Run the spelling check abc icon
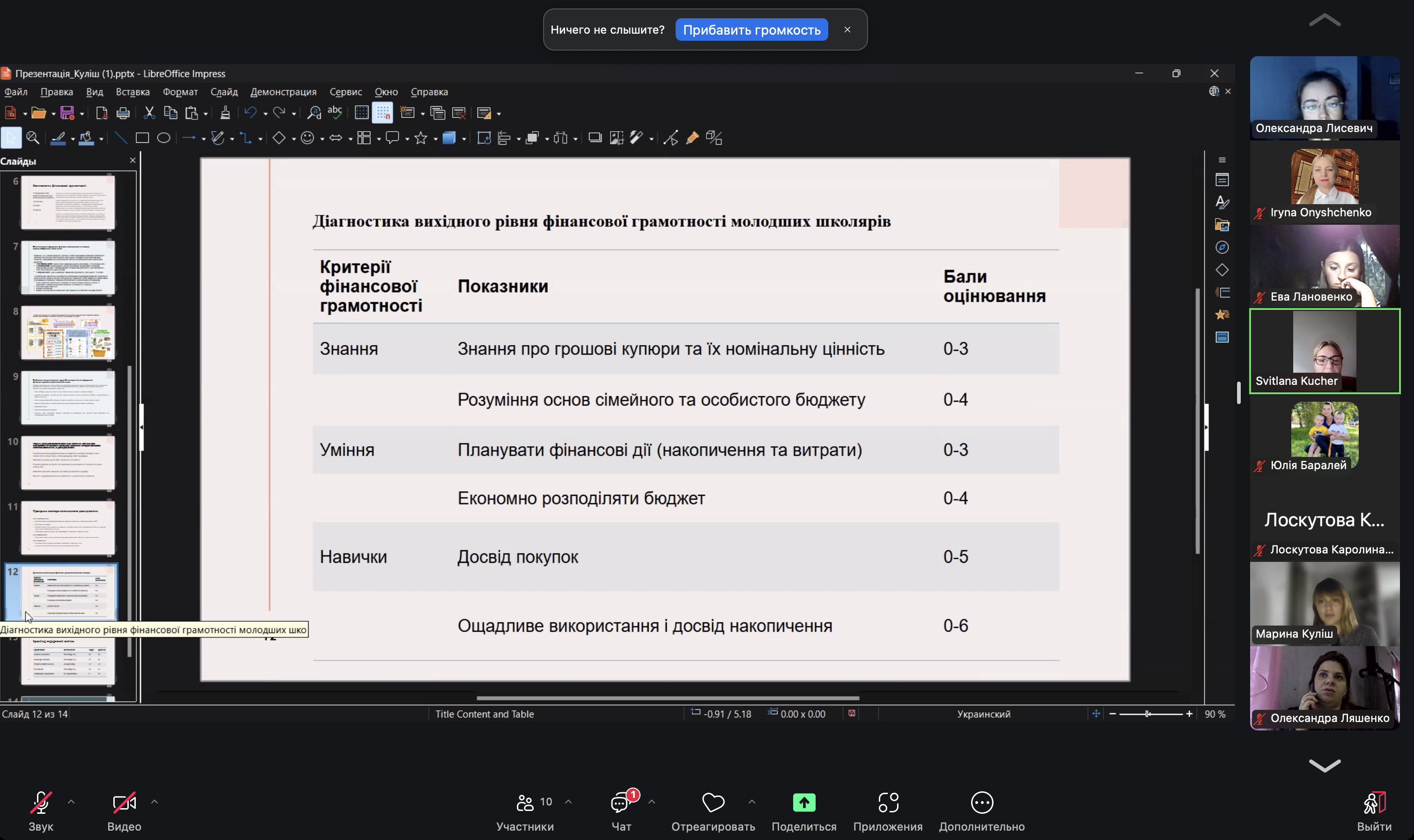Viewport: 1414px width, 840px height. click(335, 113)
